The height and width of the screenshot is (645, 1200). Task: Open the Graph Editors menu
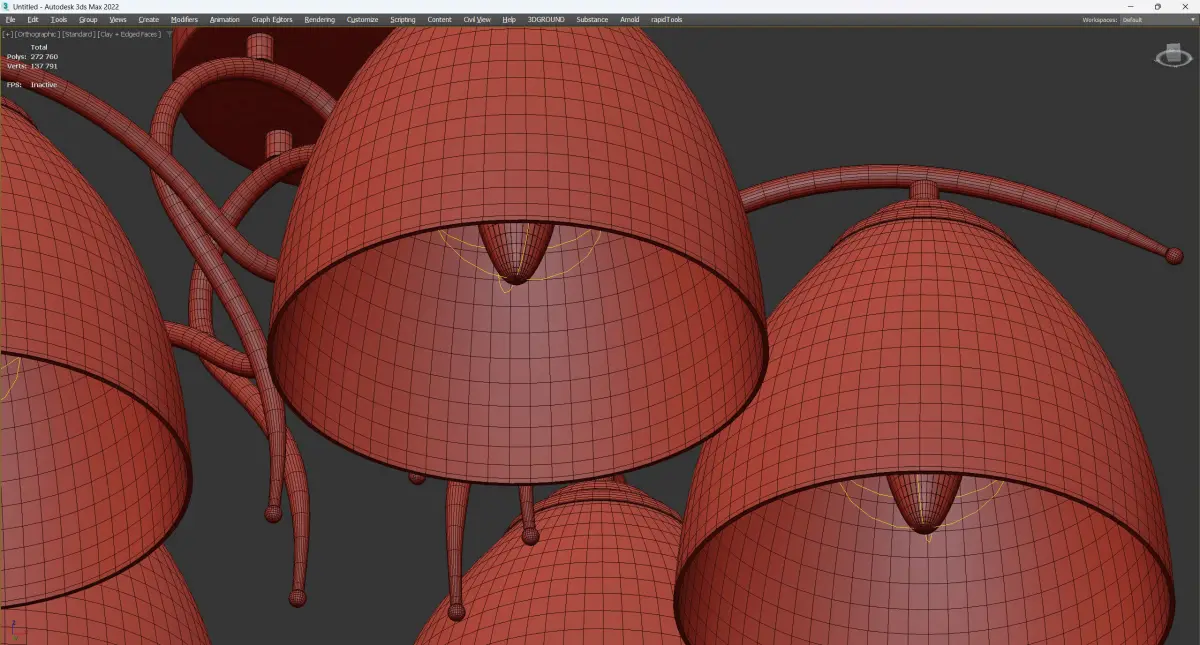272,19
